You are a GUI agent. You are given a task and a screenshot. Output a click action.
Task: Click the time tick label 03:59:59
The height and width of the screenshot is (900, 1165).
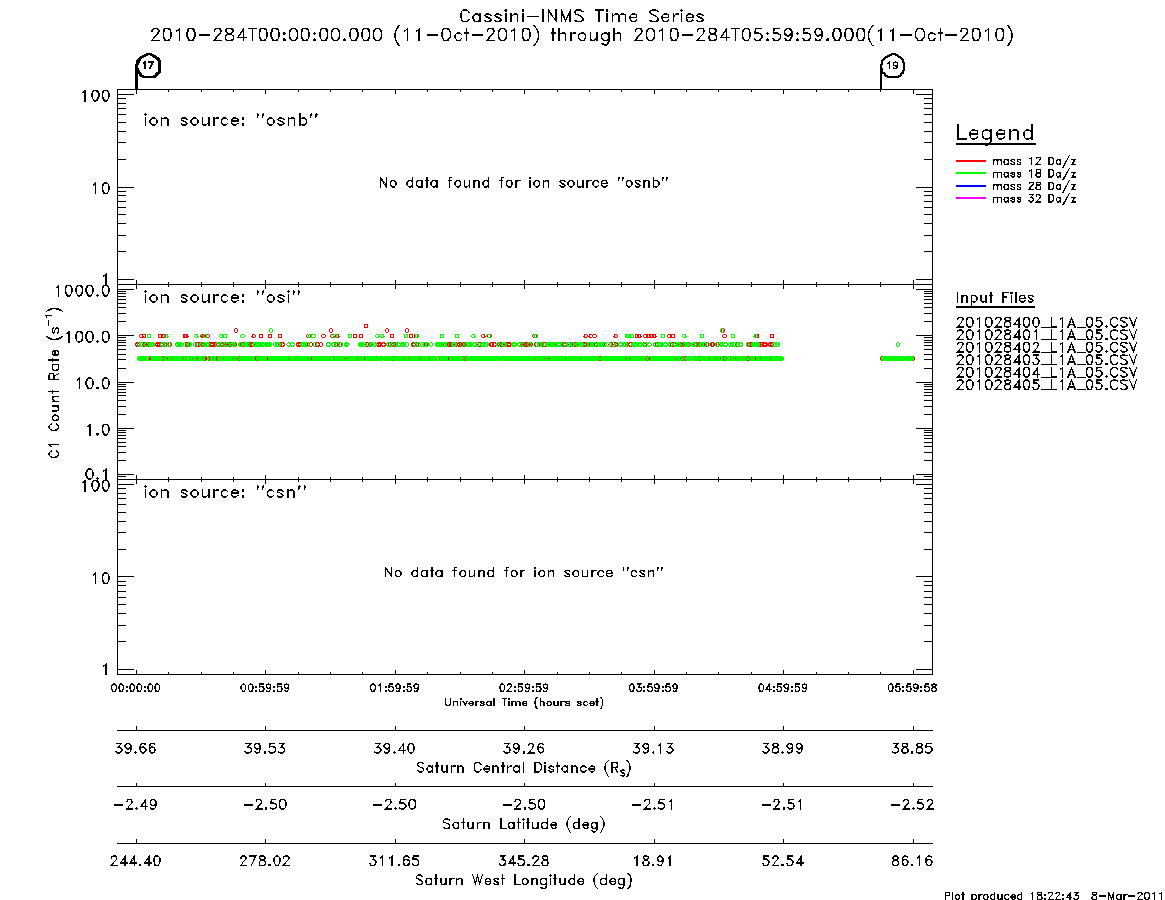[x=653, y=688]
